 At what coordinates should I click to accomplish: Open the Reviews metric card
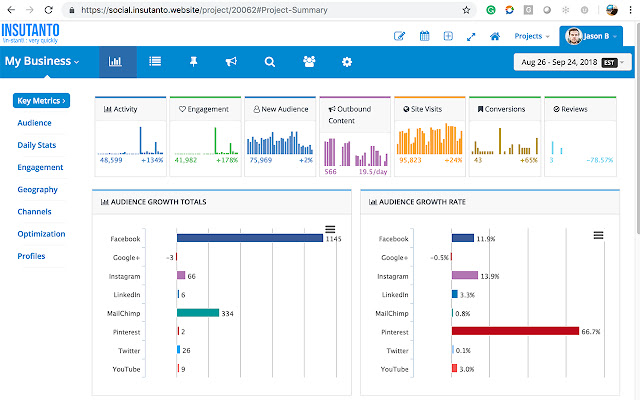coord(580,137)
